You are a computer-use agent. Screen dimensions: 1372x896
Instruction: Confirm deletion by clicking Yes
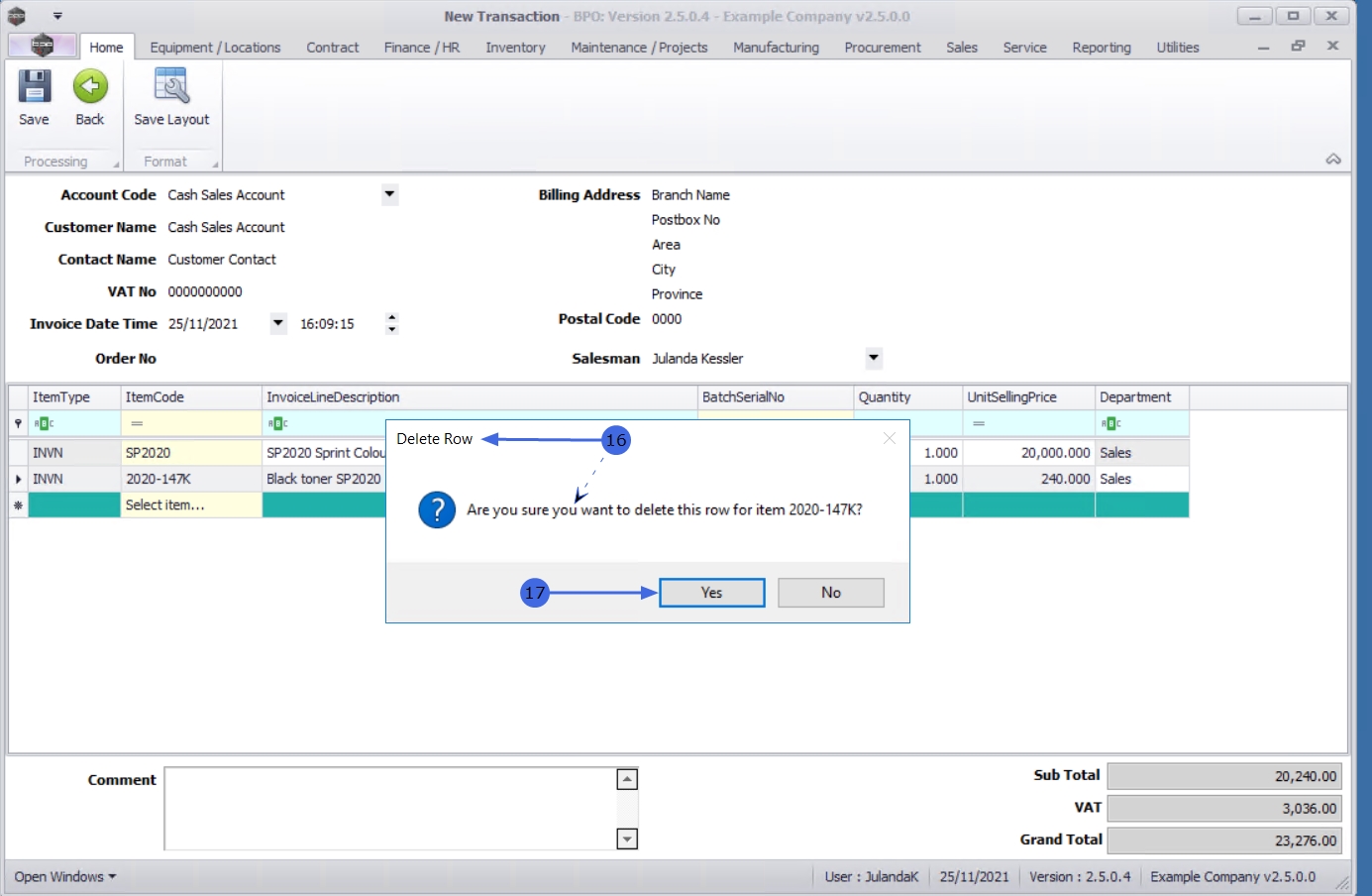click(x=711, y=593)
